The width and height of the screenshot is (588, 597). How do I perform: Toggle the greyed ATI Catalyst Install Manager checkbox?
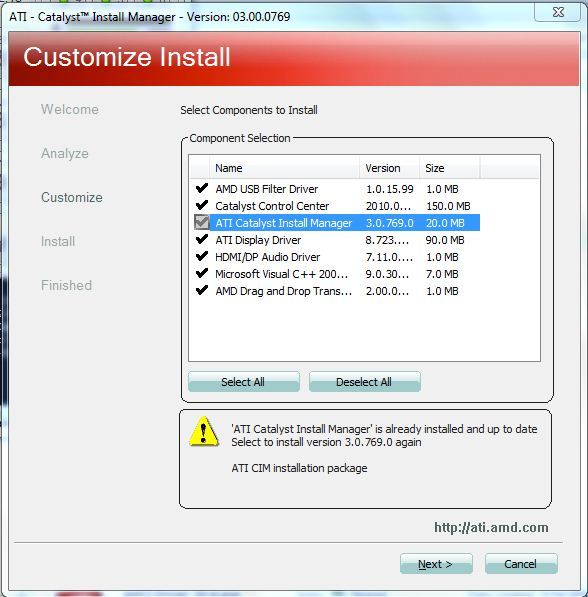201,222
